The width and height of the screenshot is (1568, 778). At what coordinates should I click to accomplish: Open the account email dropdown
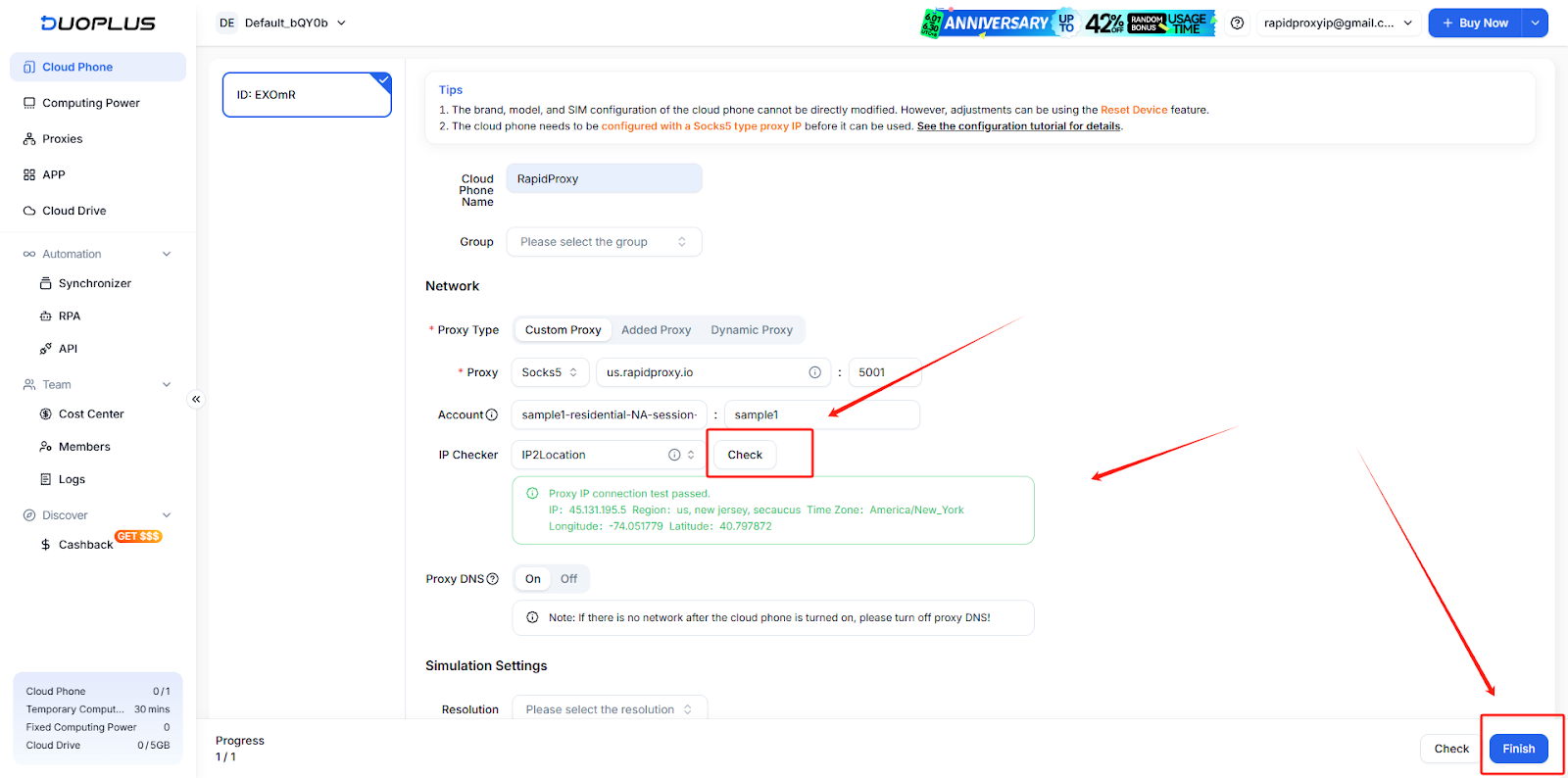point(1338,23)
